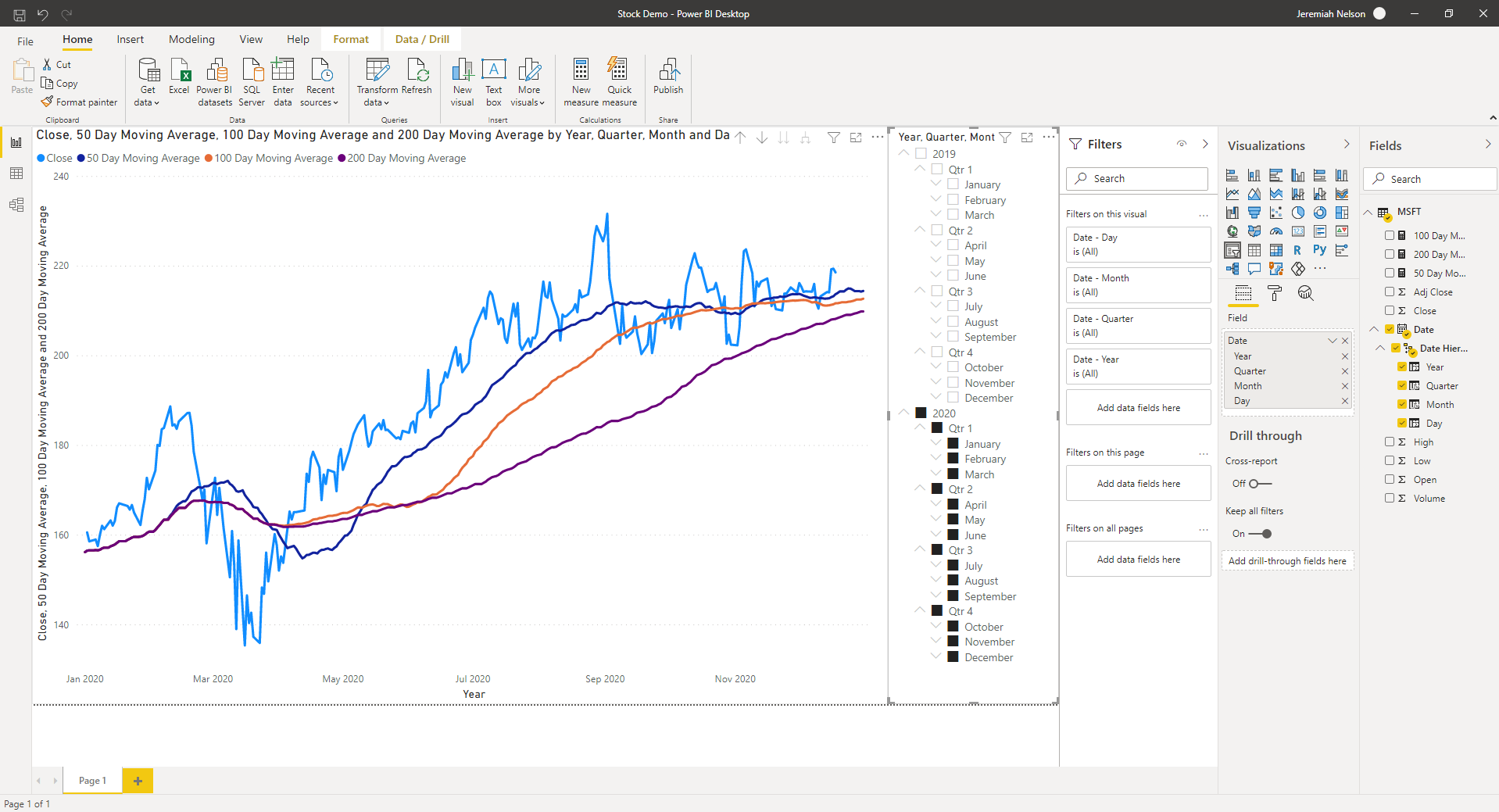Collapse the 2020 node in slicer
Image resolution: width=1499 pixels, height=812 pixels.
pyautogui.click(x=904, y=412)
